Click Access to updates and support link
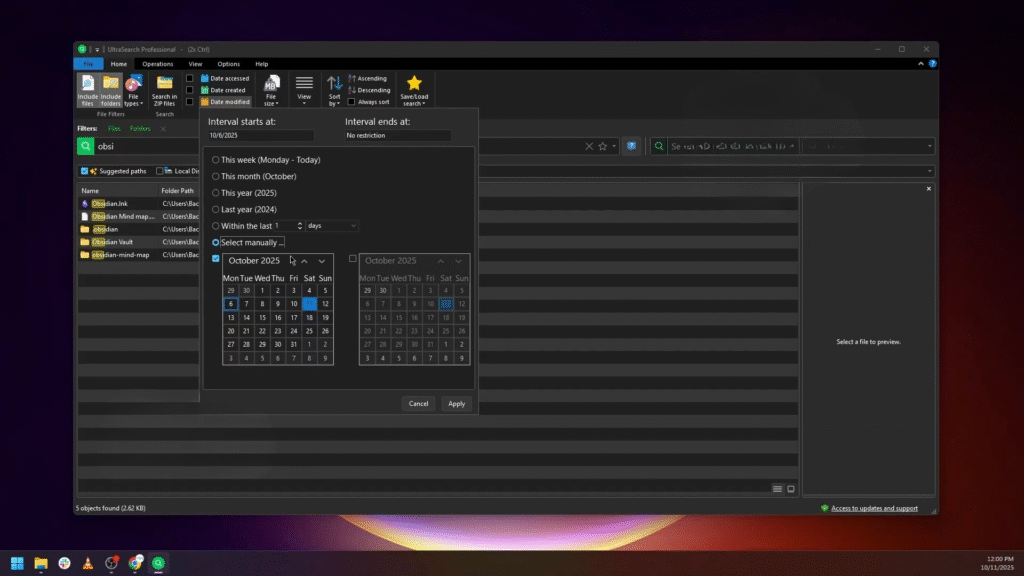1024x576 pixels. [x=874, y=508]
